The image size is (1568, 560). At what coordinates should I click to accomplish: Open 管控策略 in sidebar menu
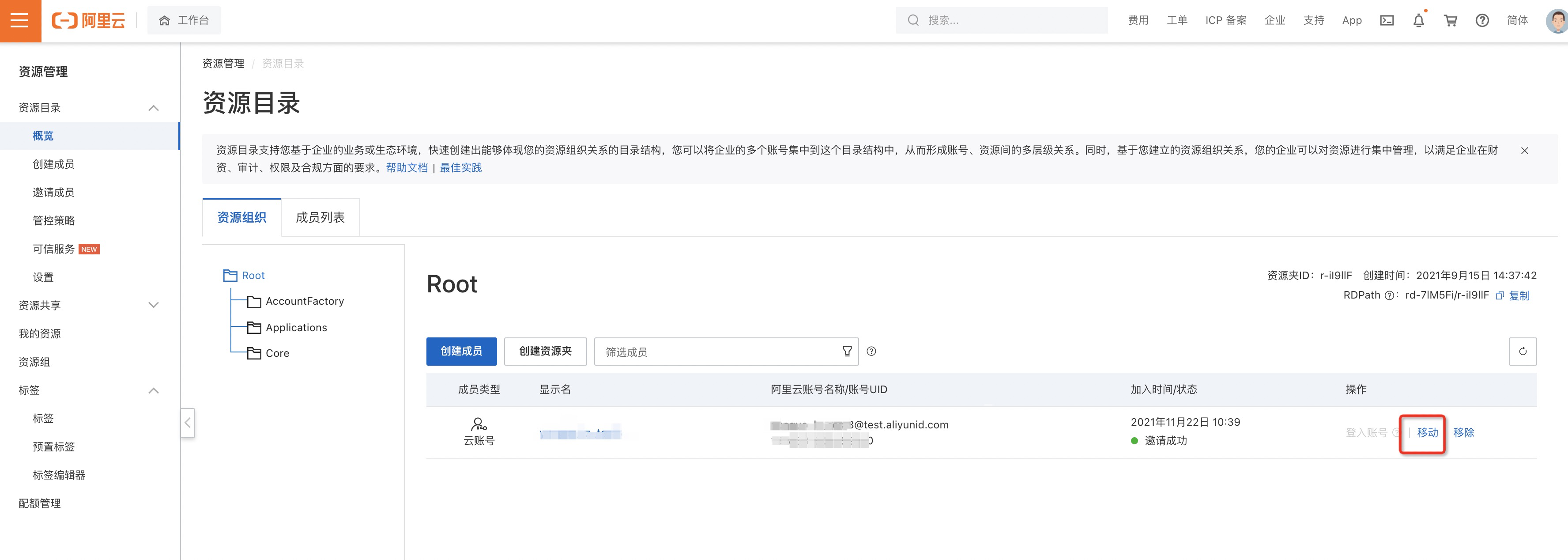pyautogui.click(x=53, y=220)
